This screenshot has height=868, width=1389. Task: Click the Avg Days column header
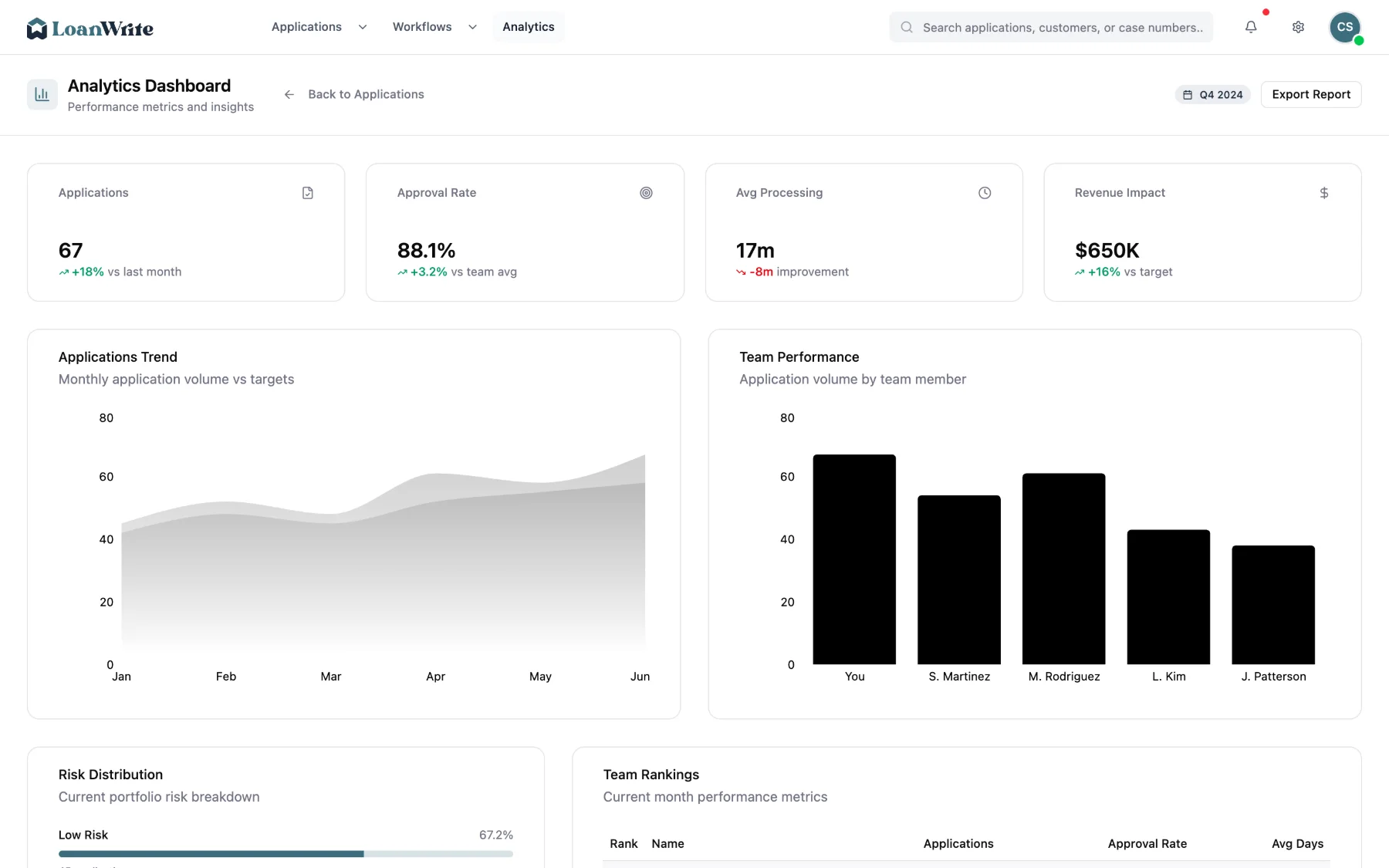pos(1297,844)
